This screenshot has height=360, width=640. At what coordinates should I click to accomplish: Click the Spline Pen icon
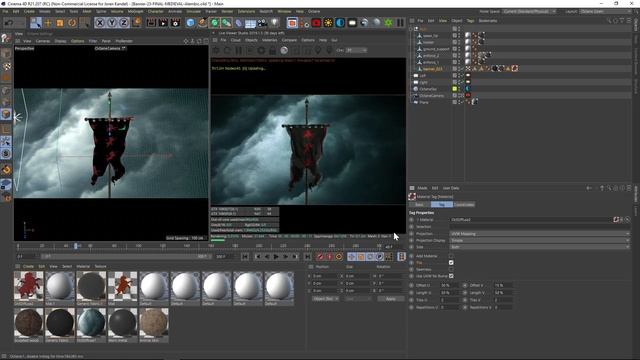pos(202,23)
